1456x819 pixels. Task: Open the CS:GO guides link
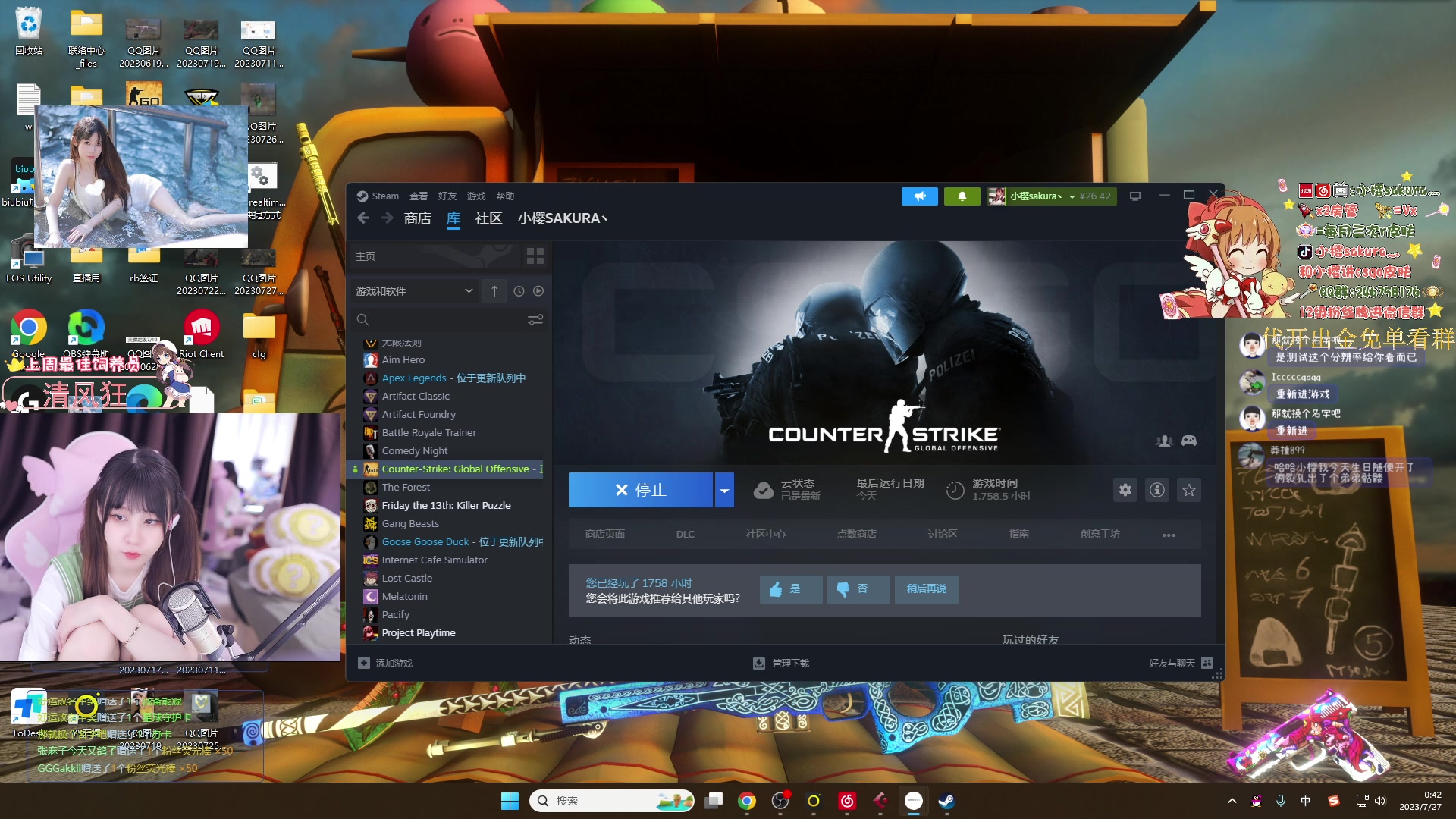[x=1019, y=535]
